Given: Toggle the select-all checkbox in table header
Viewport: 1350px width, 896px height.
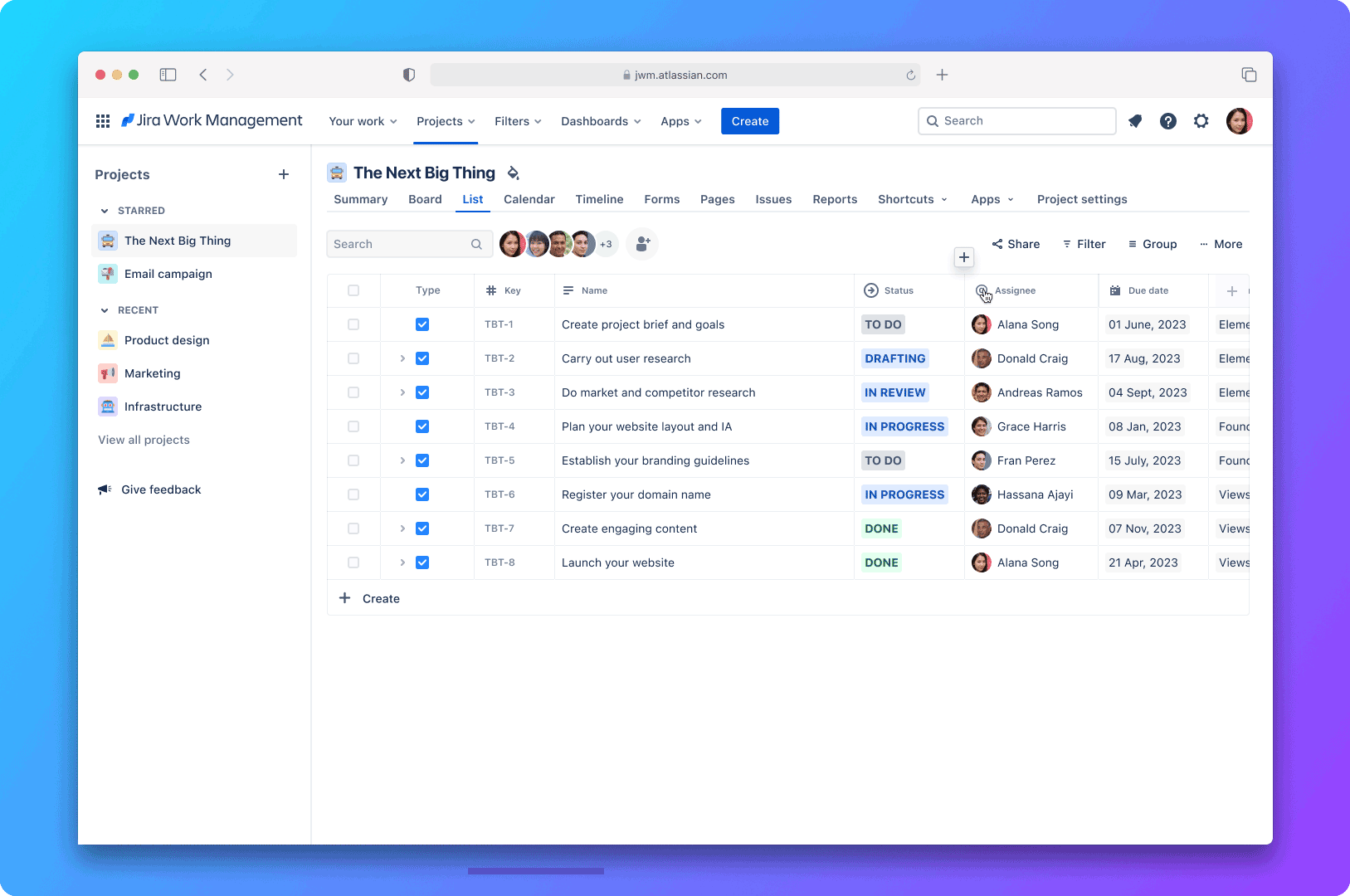Looking at the screenshot, I should 354,290.
